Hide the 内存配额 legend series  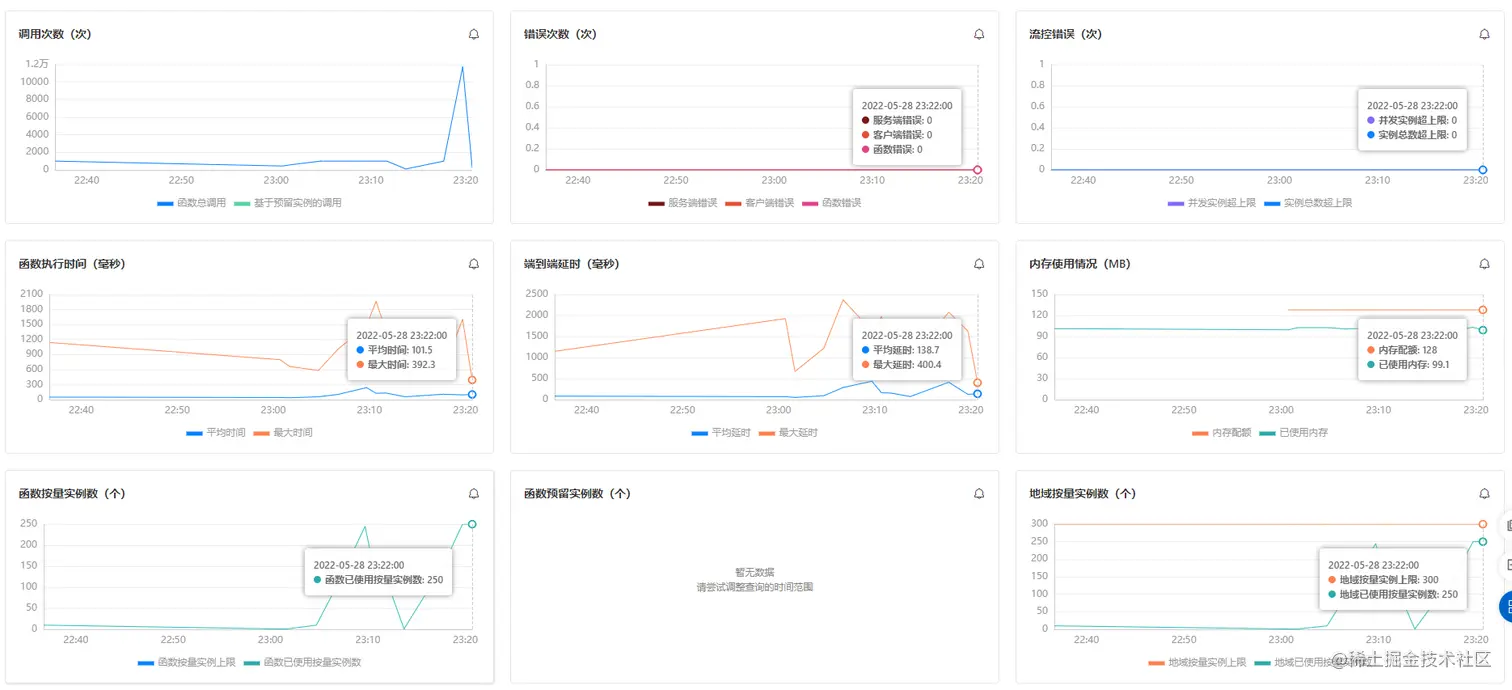click(x=1222, y=433)
